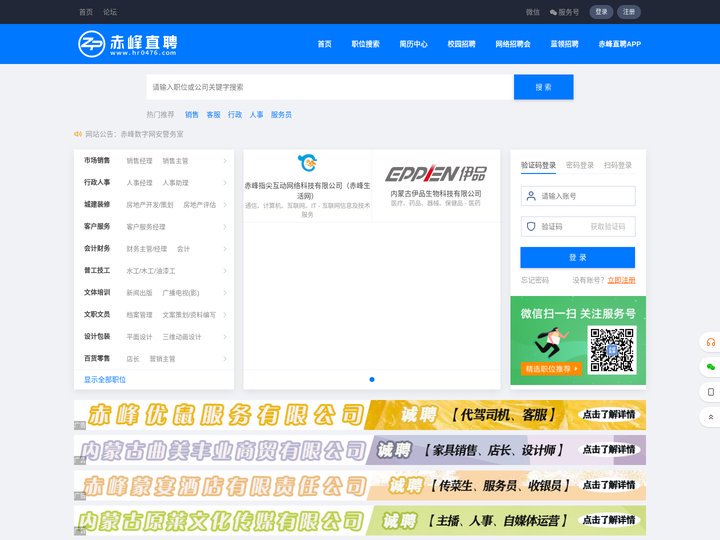Open the 赤峰数字网安警务室 announcement
This screenshot has width=720, height=540.
tap(152, 134)
